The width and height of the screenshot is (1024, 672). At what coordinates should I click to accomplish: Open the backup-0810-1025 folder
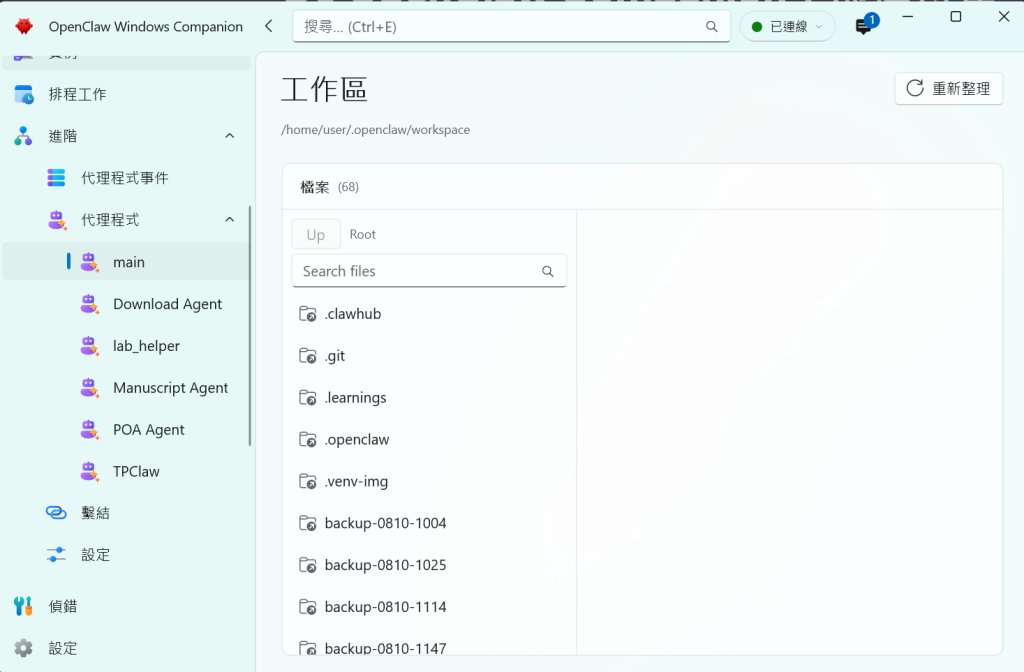tap(429, 565)
